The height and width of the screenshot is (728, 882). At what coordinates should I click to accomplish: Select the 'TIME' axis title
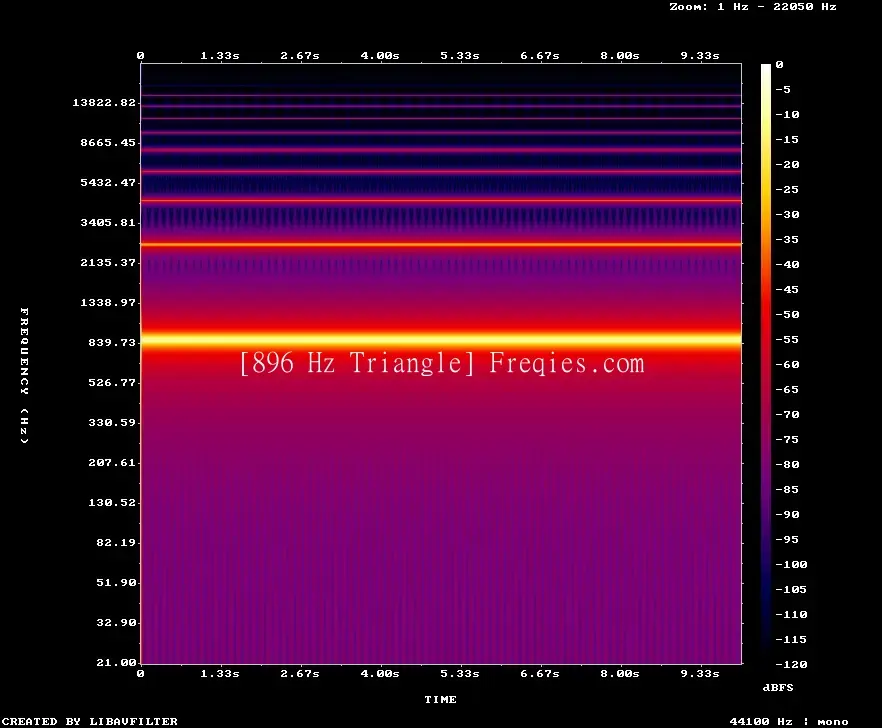tap(440, 699)
